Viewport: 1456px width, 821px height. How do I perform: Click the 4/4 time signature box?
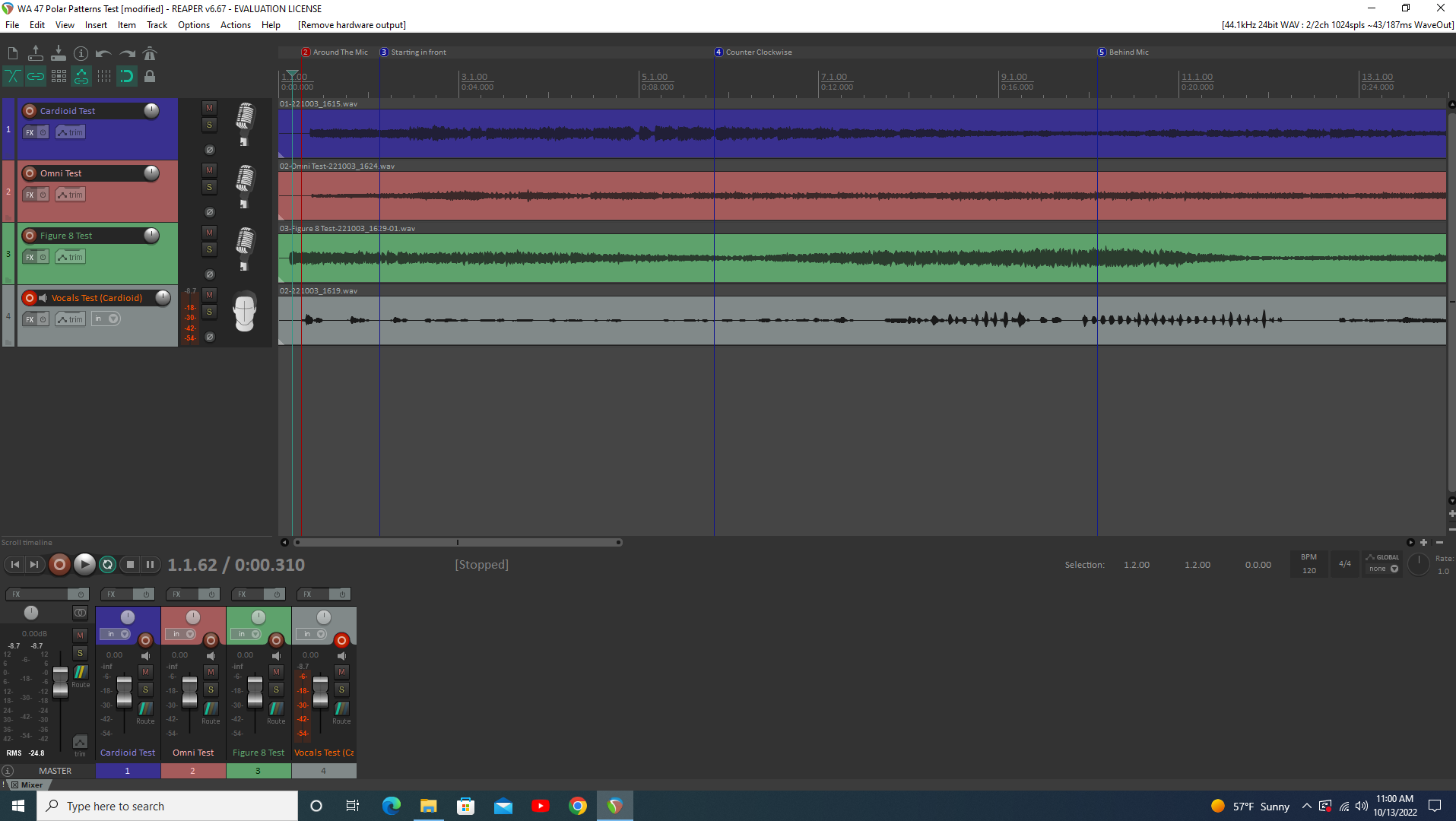pyautogui.click(x=1345, y=564)
